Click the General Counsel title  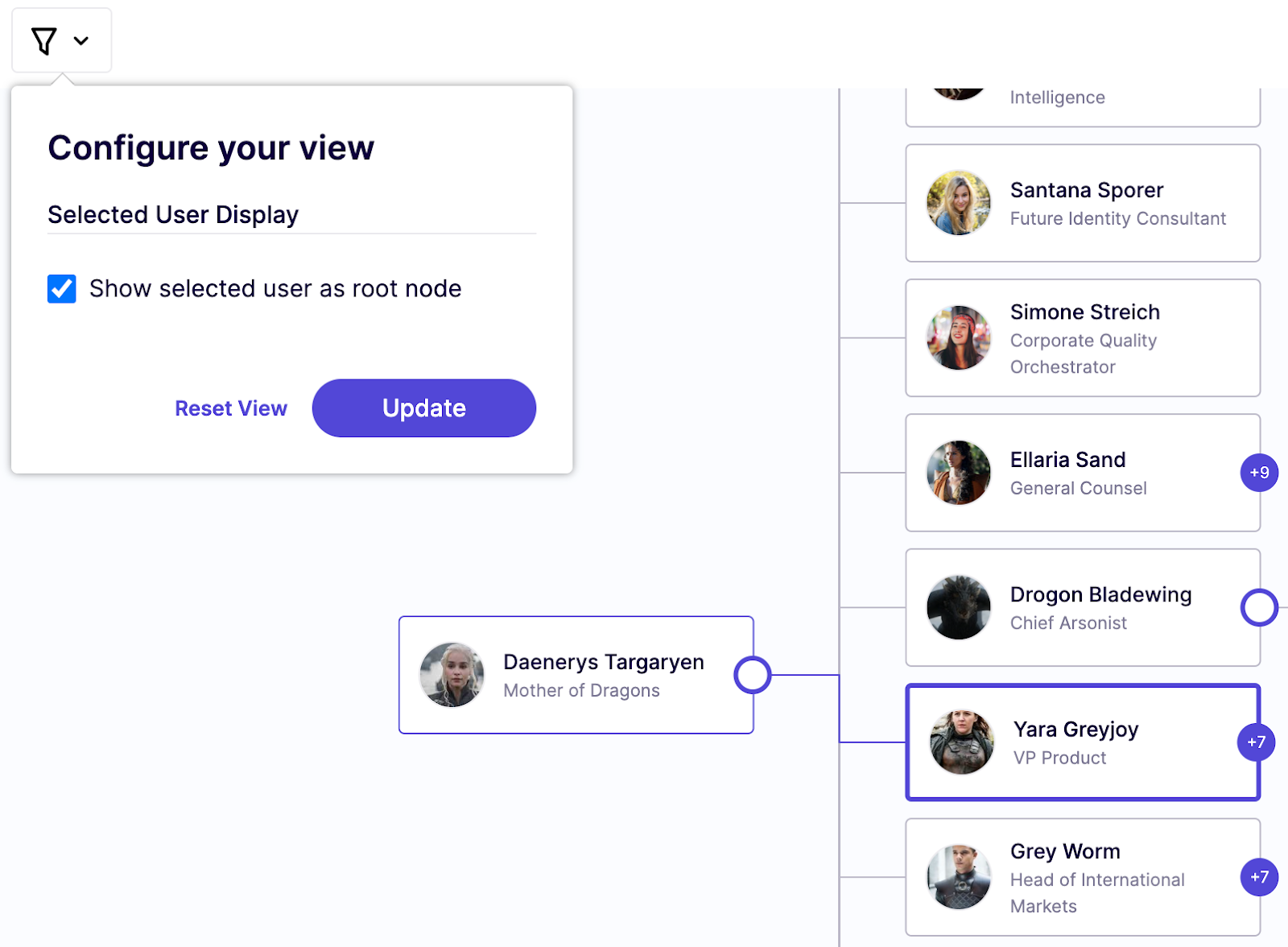1079,488
